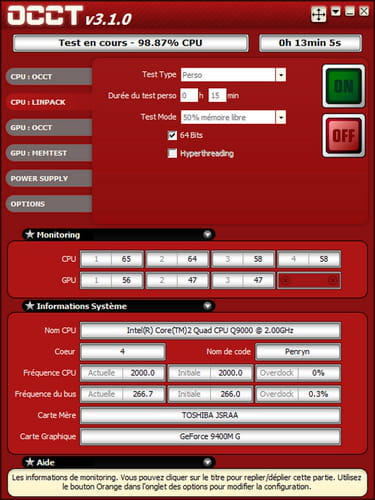
Task: Collapse the Aide section
Action: pos(207,462)
